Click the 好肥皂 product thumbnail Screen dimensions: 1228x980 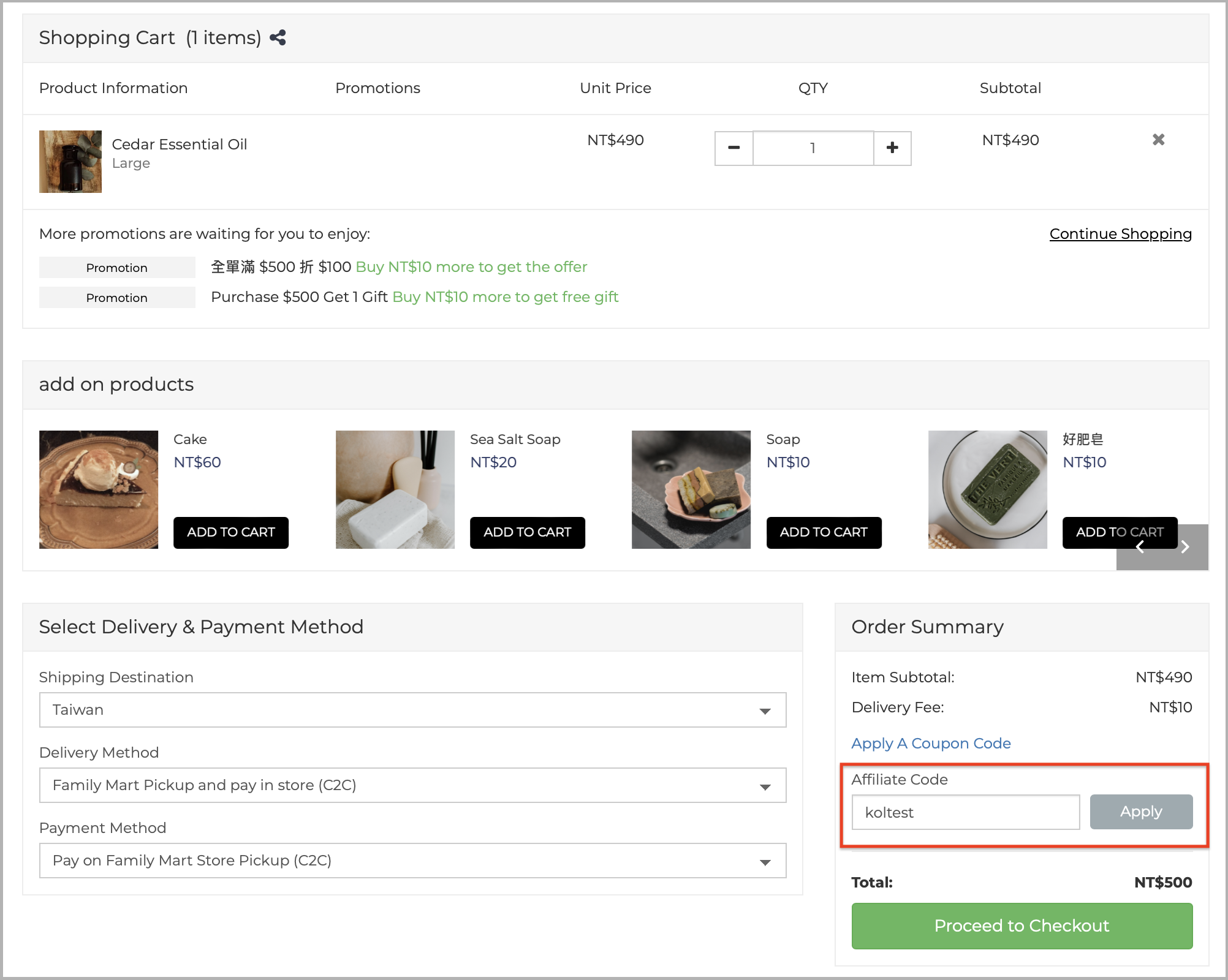[987, 489]
